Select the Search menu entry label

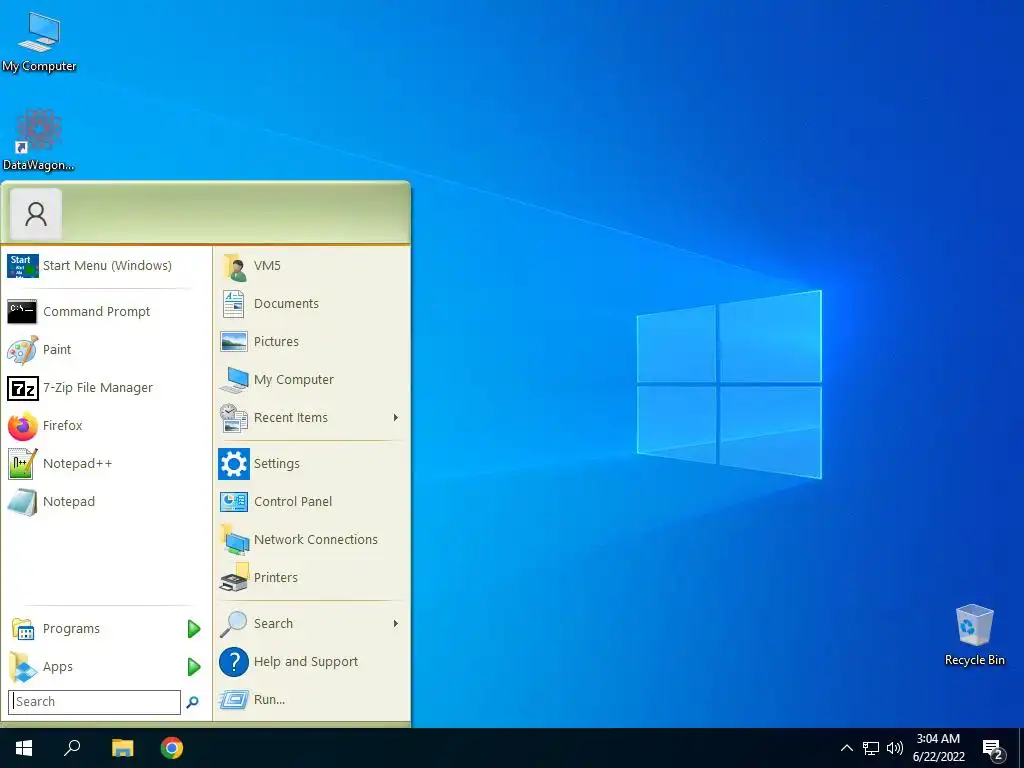click(x=273, y=624)
